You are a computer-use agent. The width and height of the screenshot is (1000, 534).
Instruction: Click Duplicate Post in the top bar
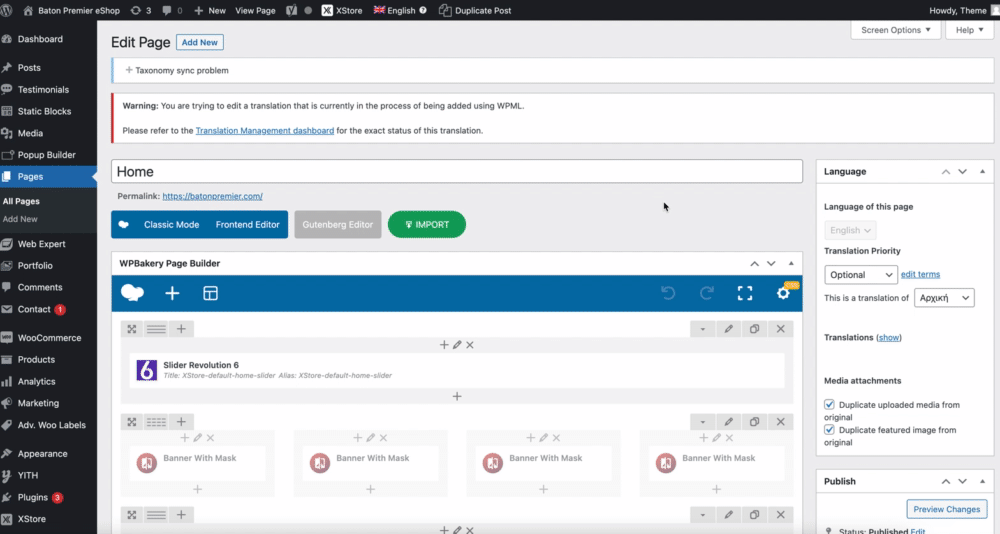pos(474,10)
